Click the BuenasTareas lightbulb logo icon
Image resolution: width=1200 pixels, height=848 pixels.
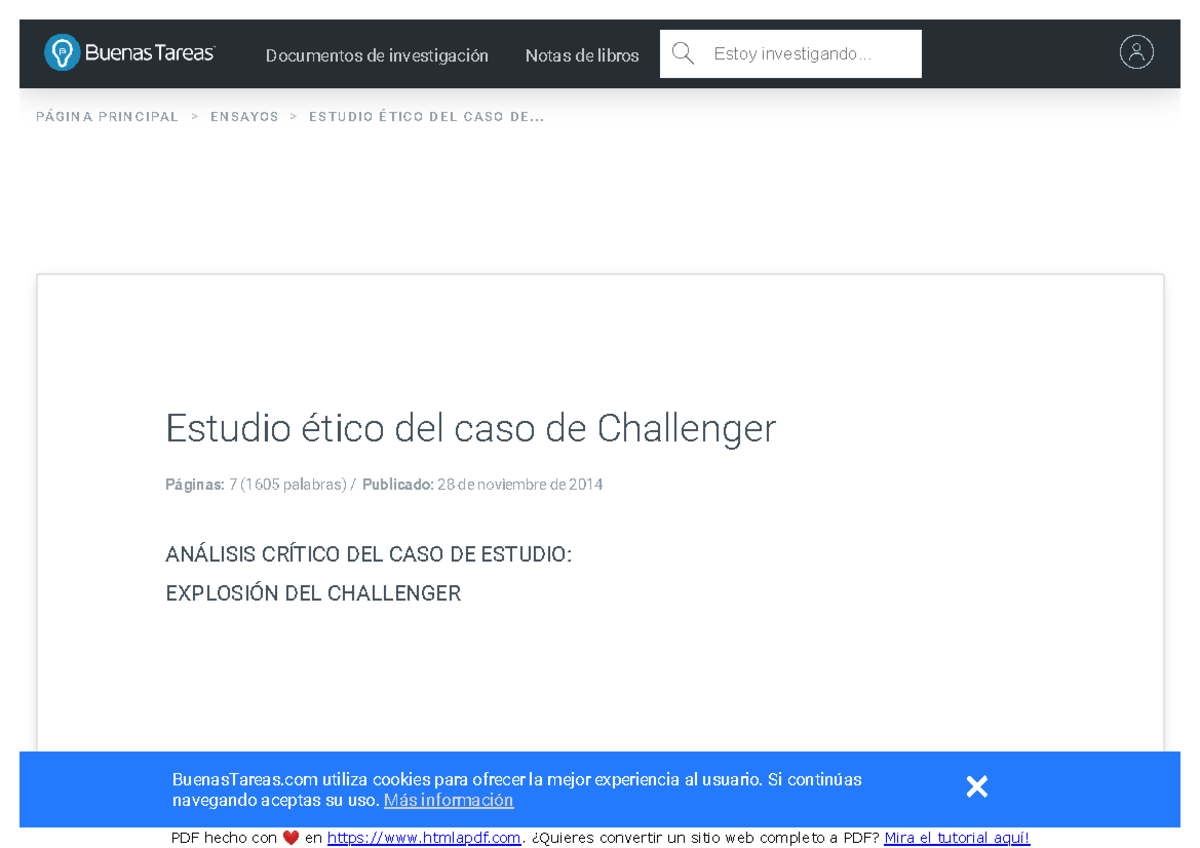tap(62, 53)
